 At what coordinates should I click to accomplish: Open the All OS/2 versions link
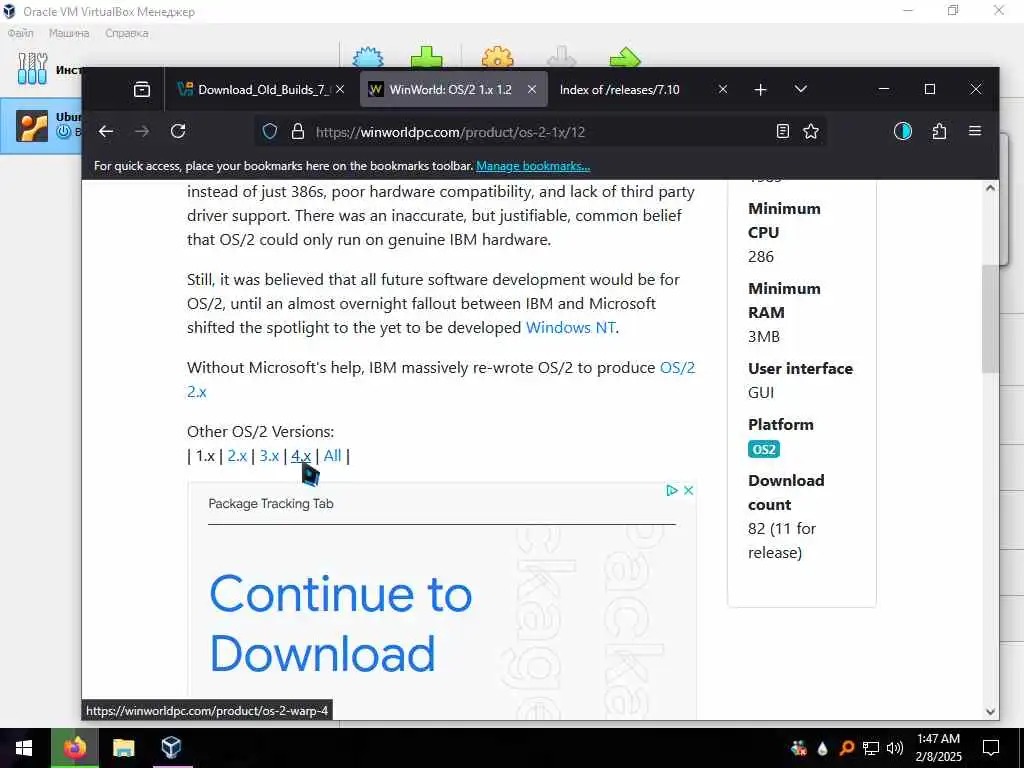[332, 456]
